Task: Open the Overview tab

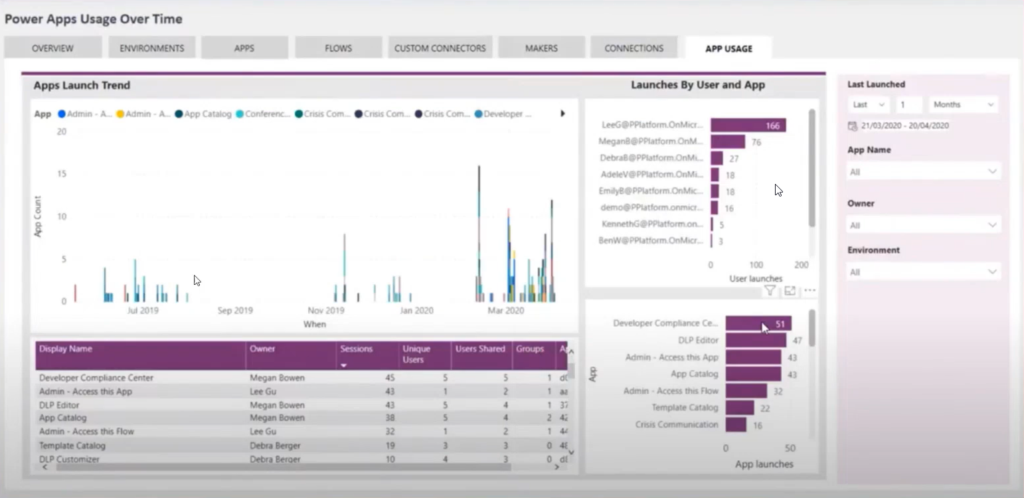Action: click(52, 48)
